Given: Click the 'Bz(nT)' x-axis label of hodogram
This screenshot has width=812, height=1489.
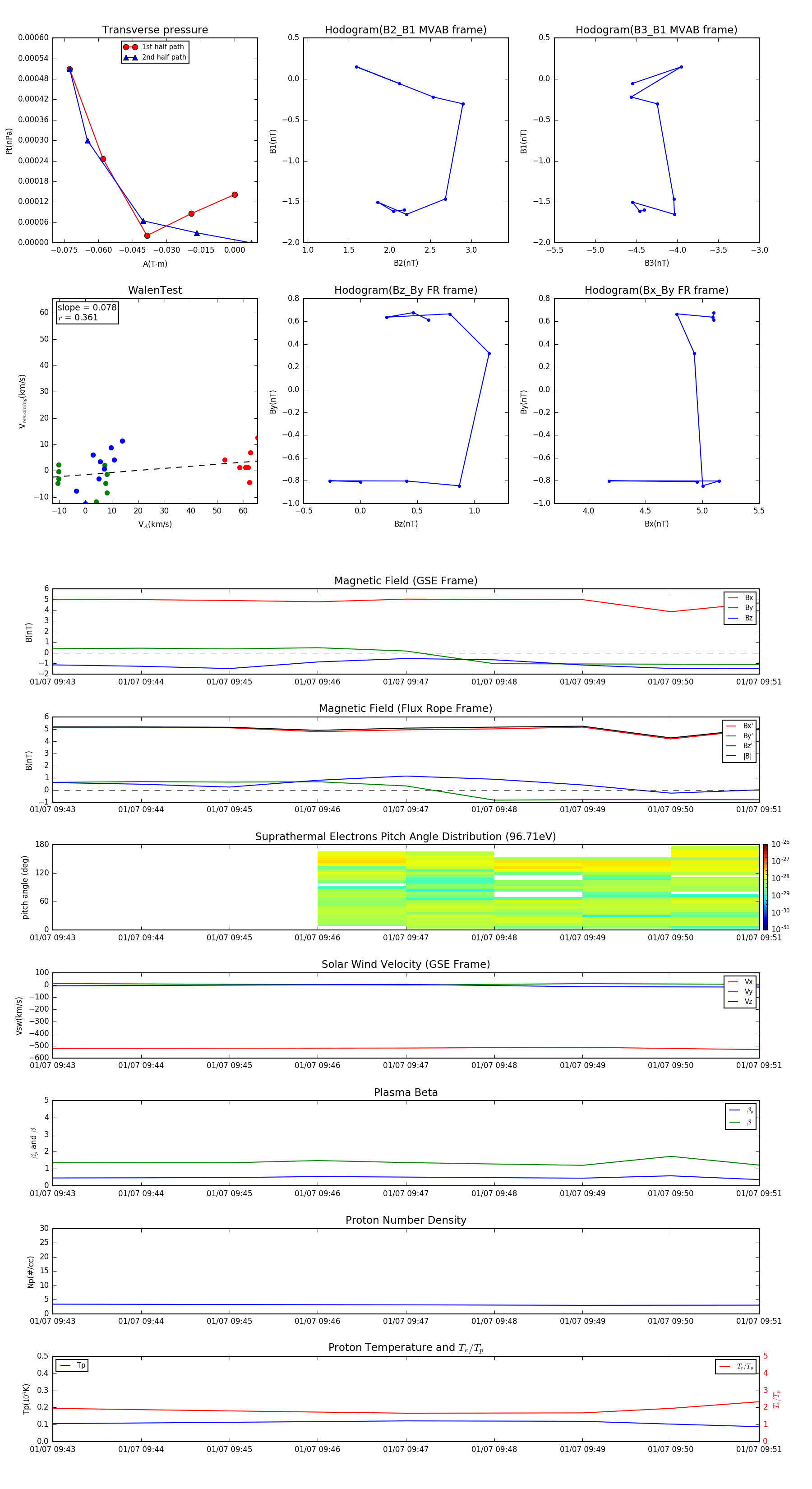Looking at the screenshot, I should coord(406,524).
